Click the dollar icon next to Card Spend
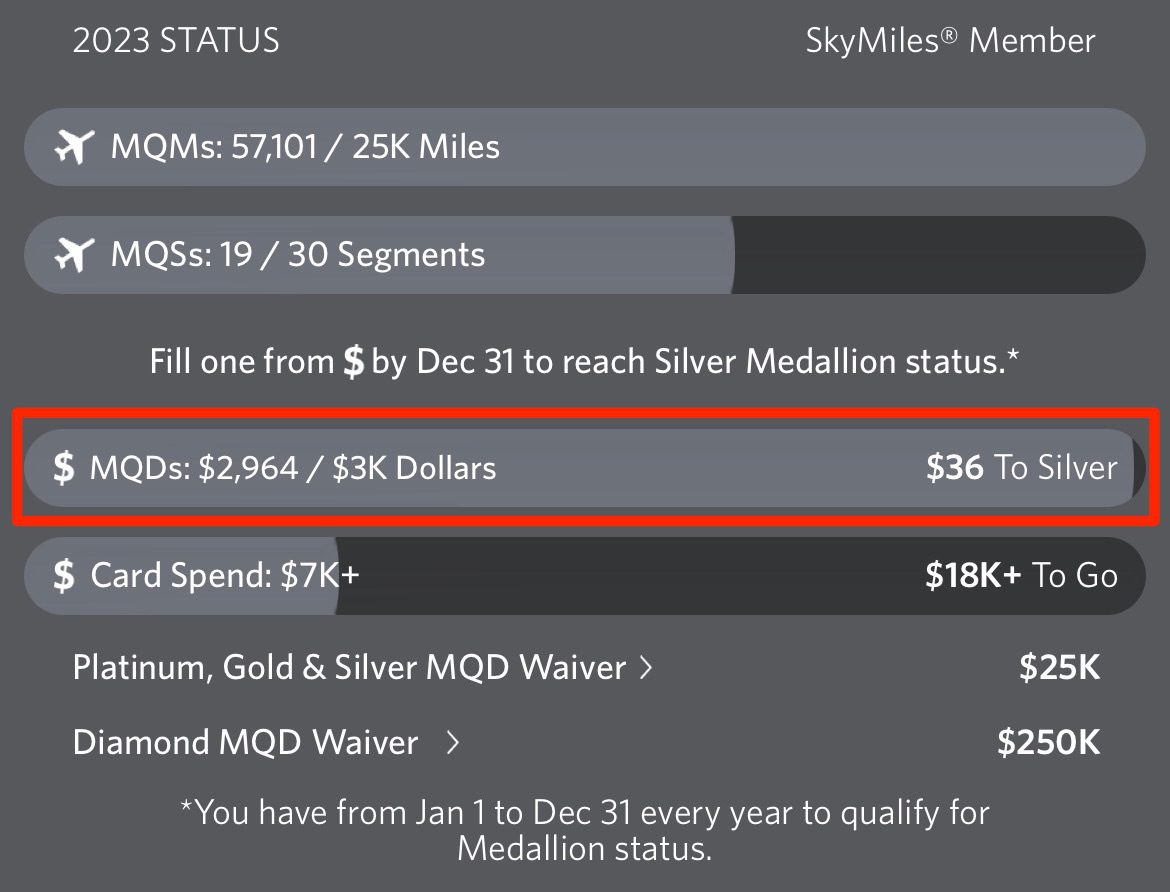The height and width of the screenshot is (892, 1170). click(x=63, y=575)
